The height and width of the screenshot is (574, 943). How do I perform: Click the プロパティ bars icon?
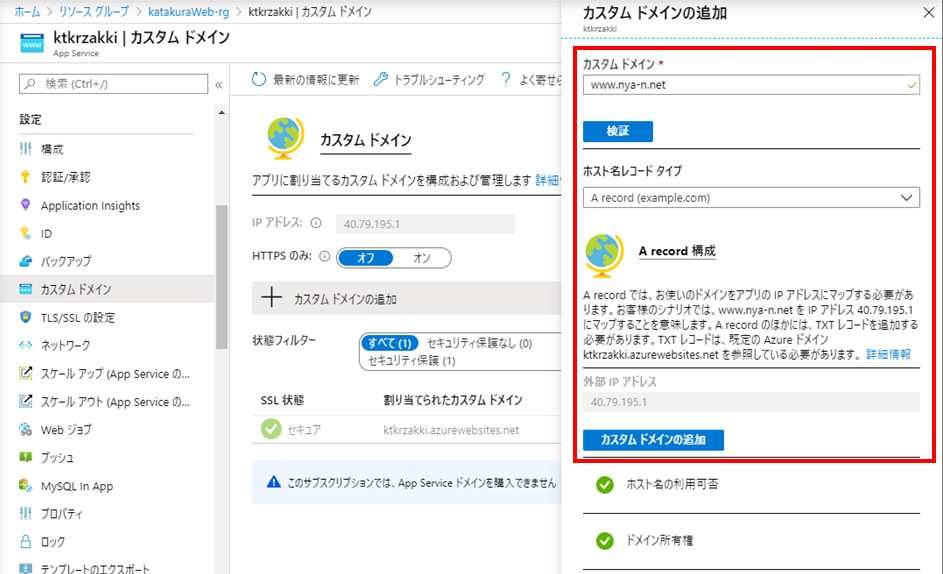coord(25,513)
